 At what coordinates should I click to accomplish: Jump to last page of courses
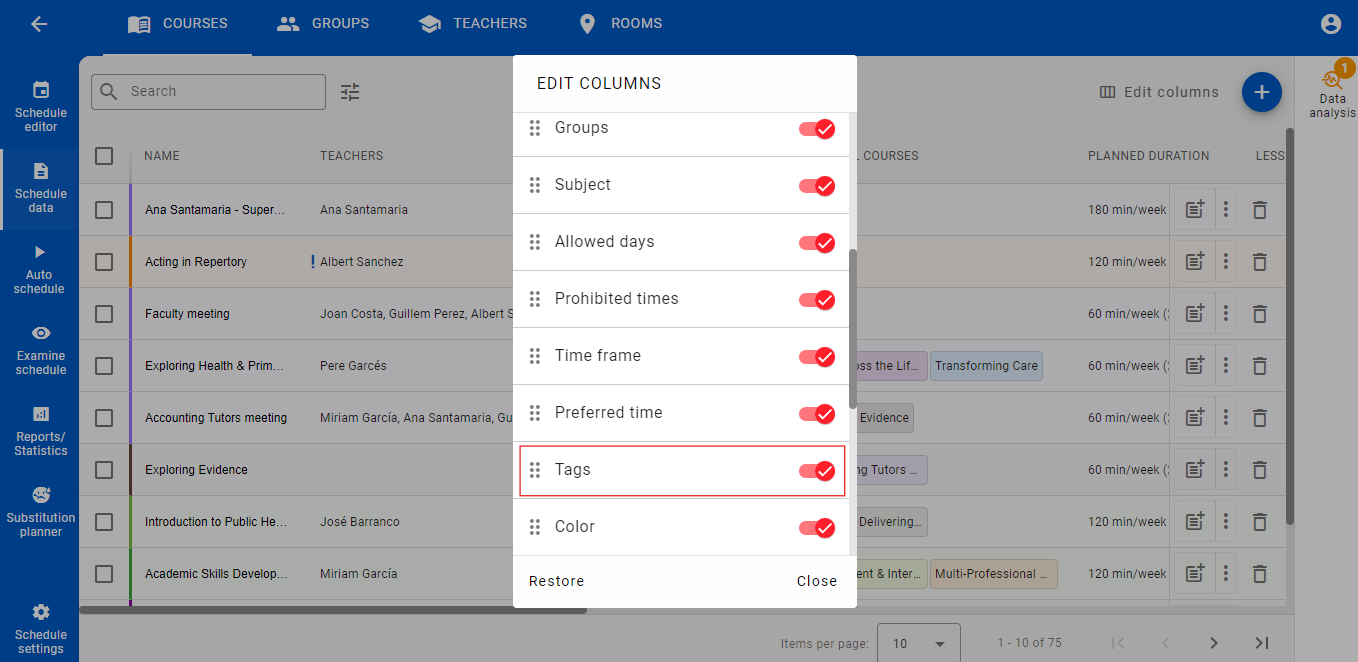point(1261,643)
